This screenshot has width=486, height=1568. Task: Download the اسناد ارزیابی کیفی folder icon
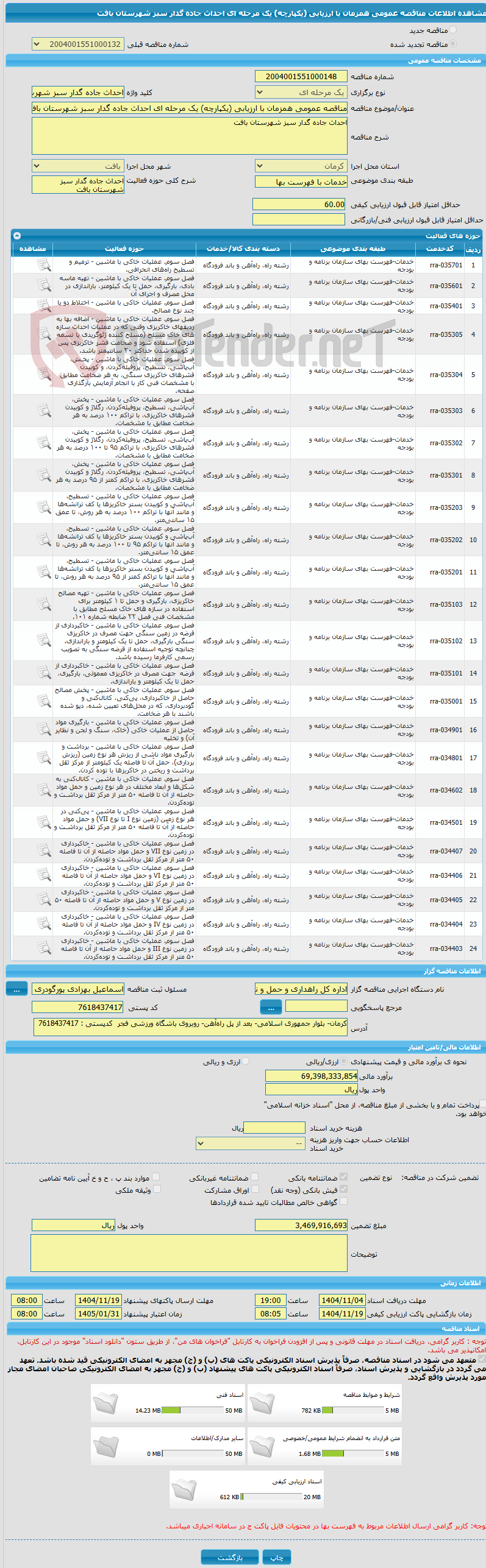(184, 1489)
